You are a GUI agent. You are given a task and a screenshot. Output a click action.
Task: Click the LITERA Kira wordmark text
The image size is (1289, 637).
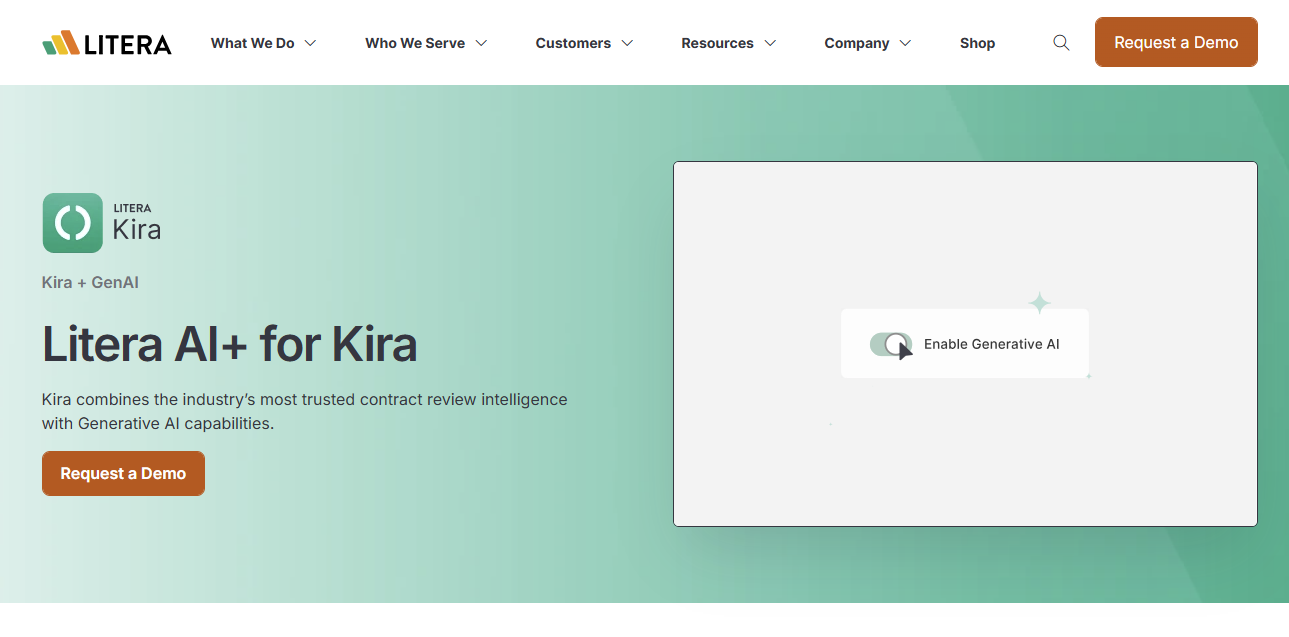pyautogui.click(x=137, y=224)
